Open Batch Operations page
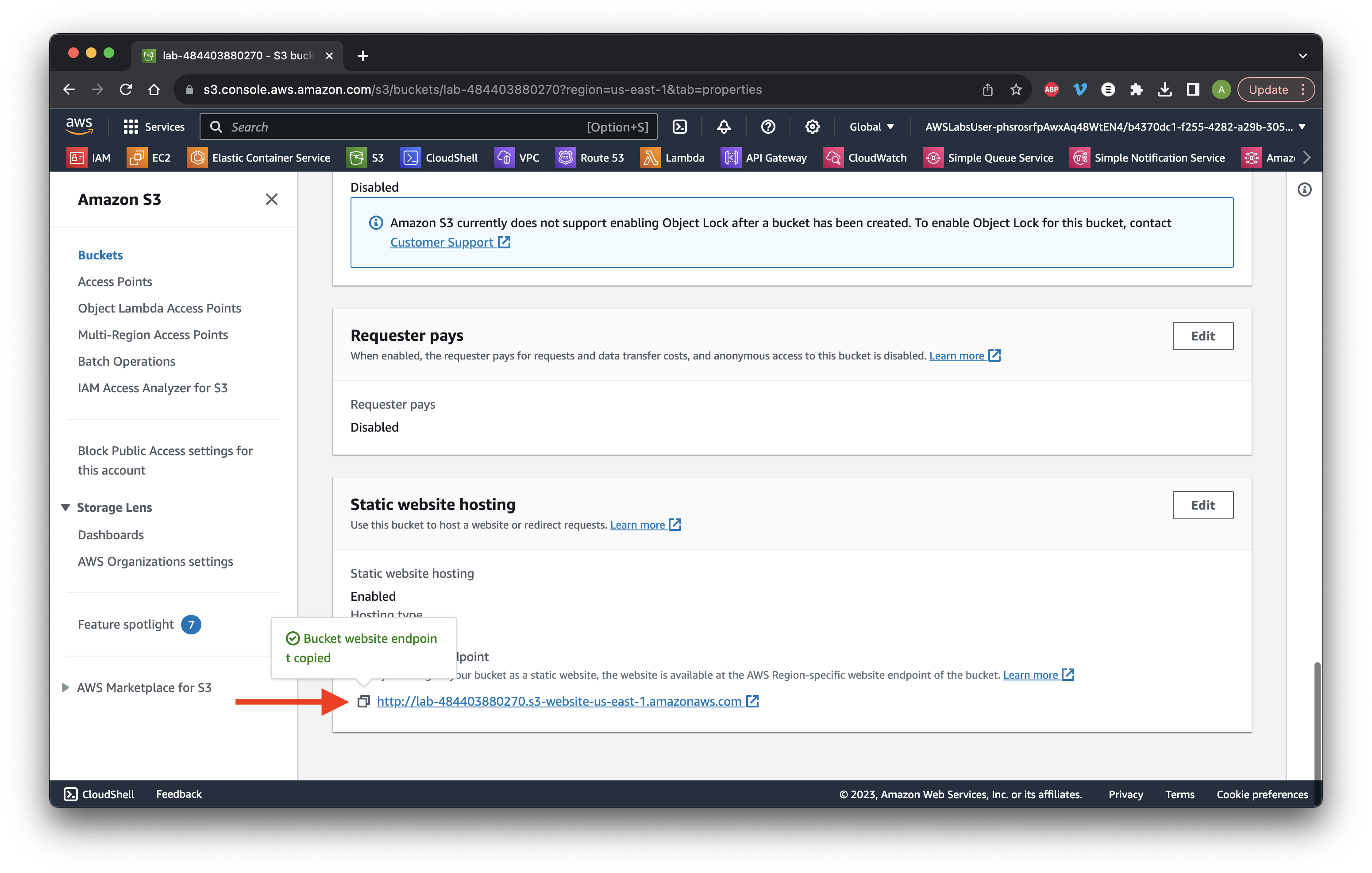The width and height of the screenshot is (1372, 873). pyautogui.click(x=127, y=361)
